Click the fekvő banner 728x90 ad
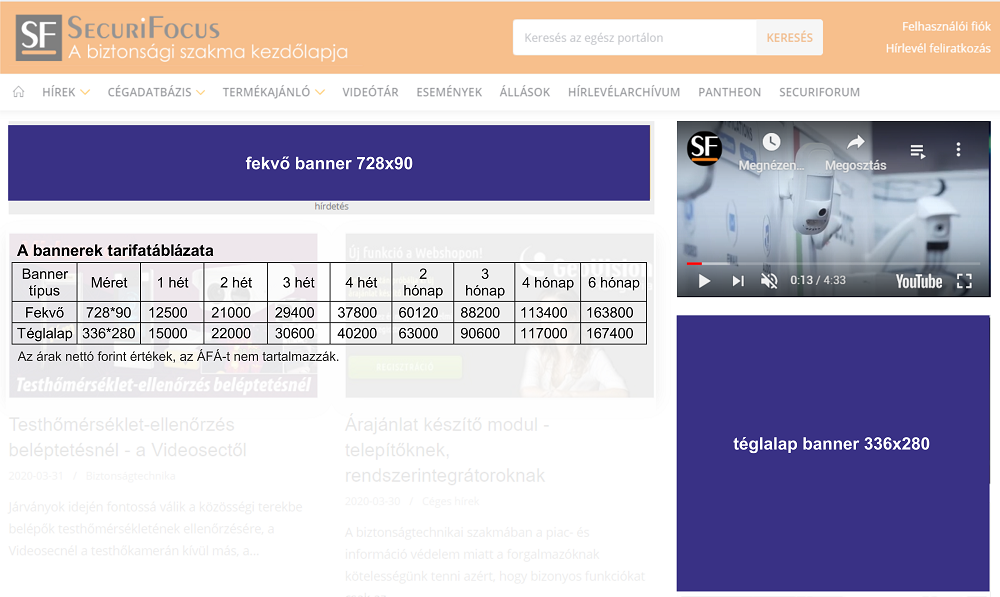1000x597 pixels. (329, 163)
